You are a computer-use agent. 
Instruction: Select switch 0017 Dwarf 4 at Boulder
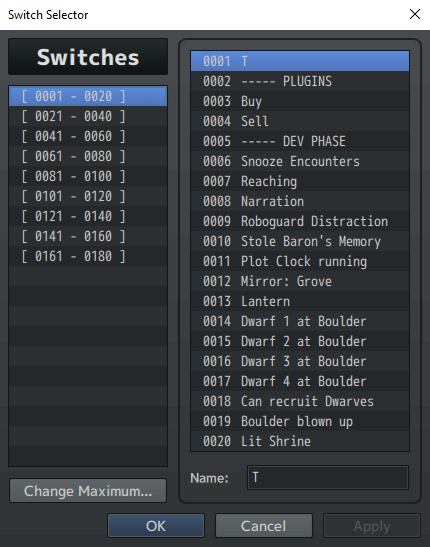click(x=300, y=381)
